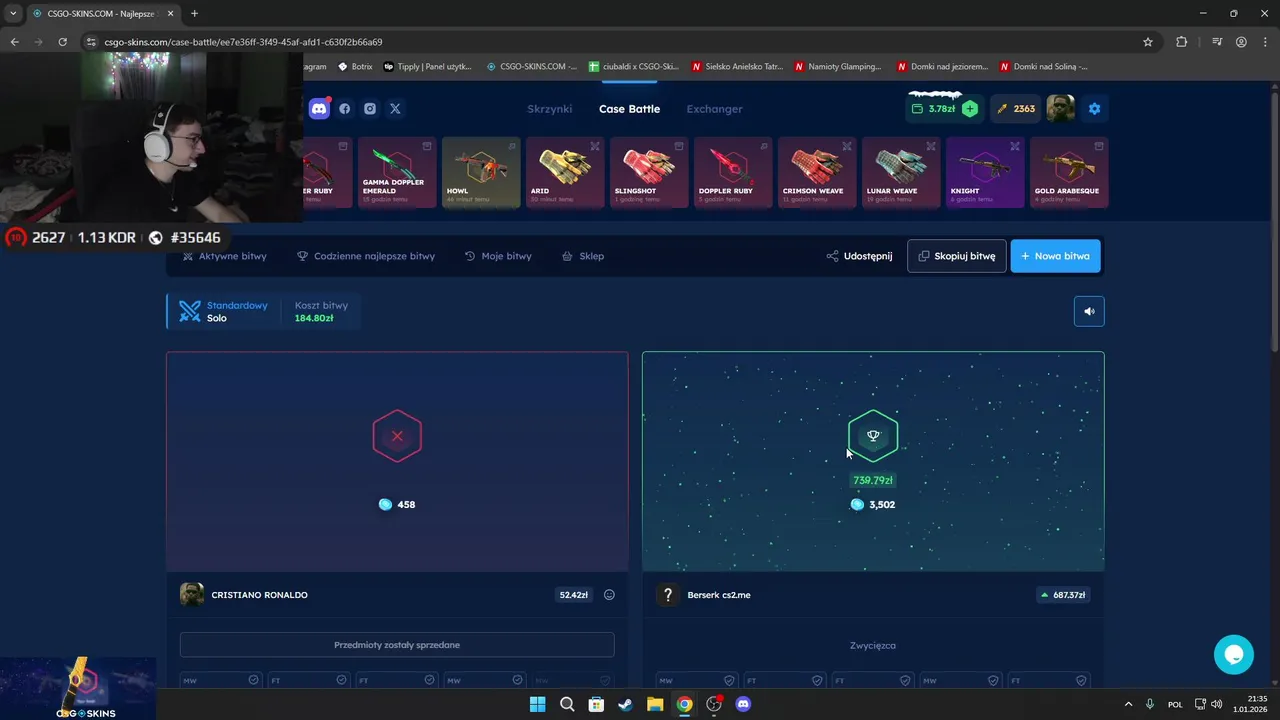Click the 2363 coin balance
The height and width of the screenshot is (720, 1280).
click(1016, 109)
